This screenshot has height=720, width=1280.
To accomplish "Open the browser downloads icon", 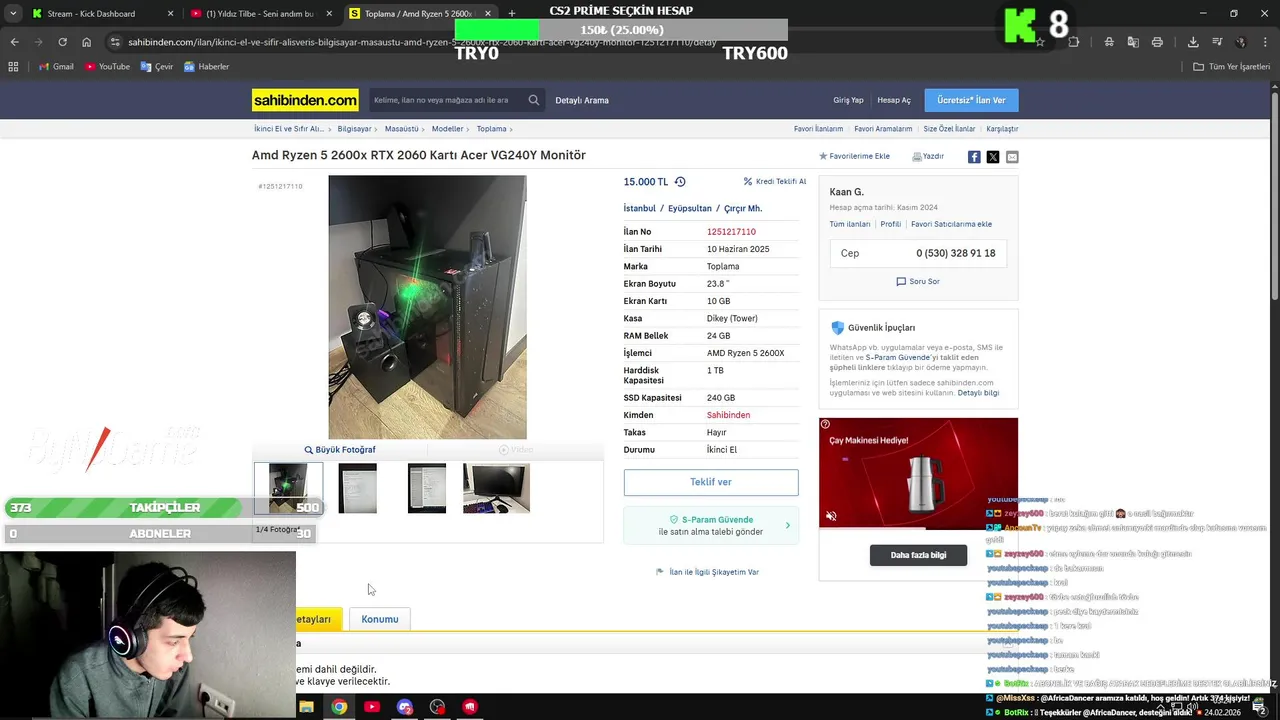I will tap(1193, 42).
